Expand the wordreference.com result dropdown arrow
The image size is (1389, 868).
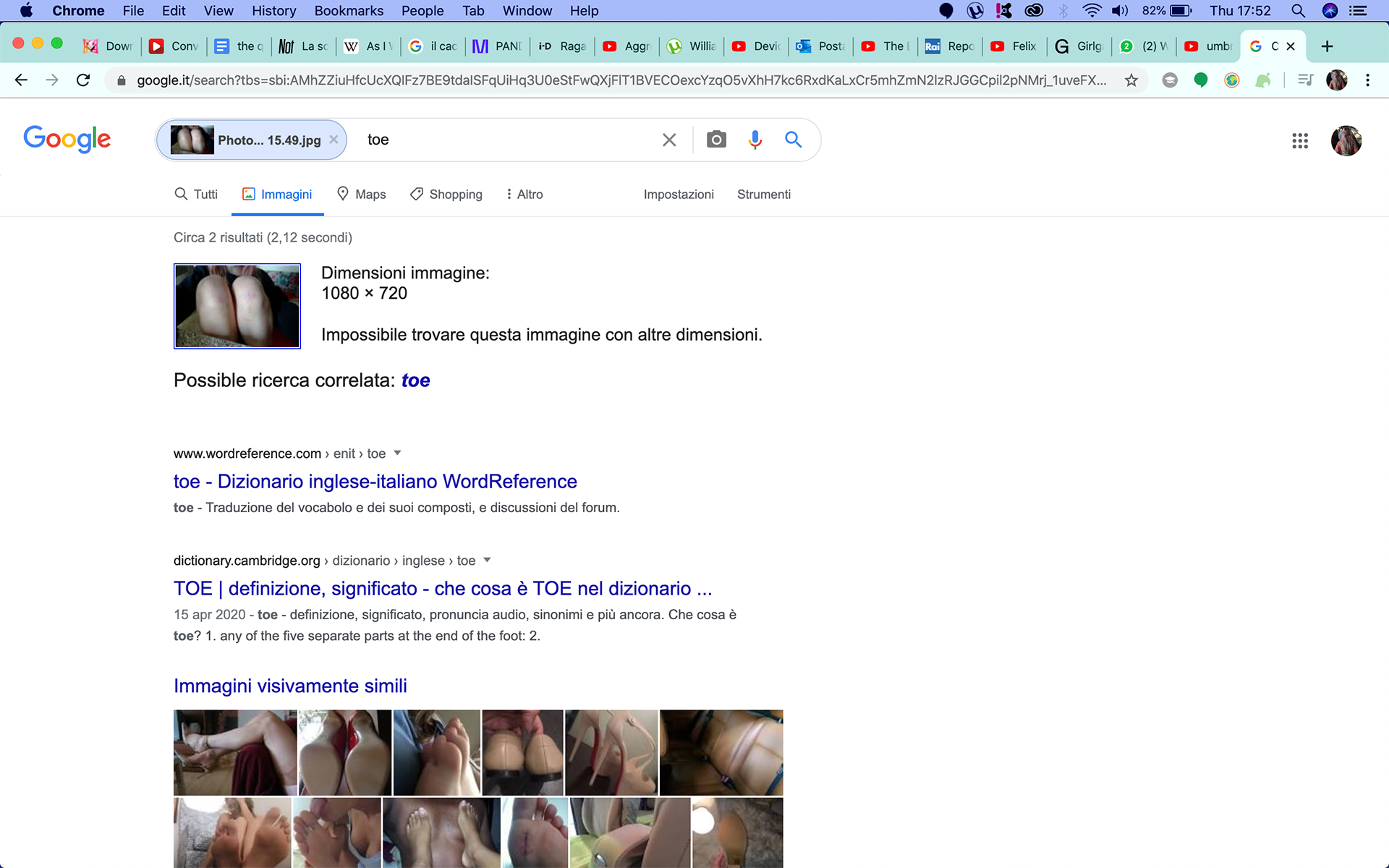click(x=397, y=453)
